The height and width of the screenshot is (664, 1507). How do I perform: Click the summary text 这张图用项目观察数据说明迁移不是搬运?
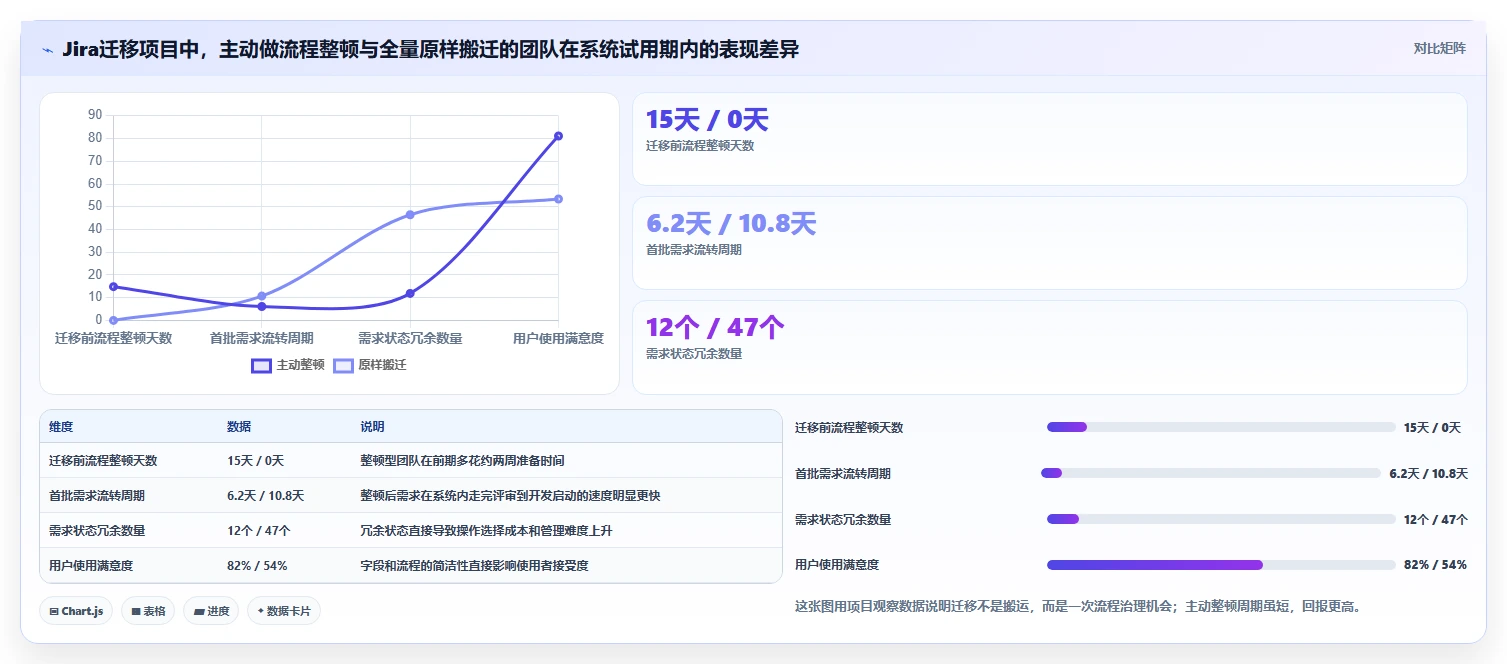[x=913, y=606]
